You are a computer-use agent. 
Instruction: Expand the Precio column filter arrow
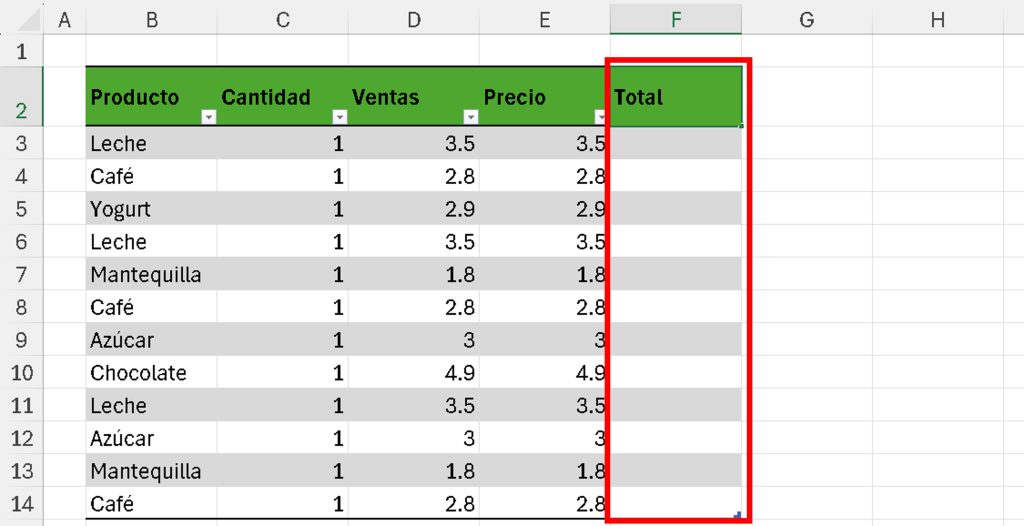pos(600,117)
